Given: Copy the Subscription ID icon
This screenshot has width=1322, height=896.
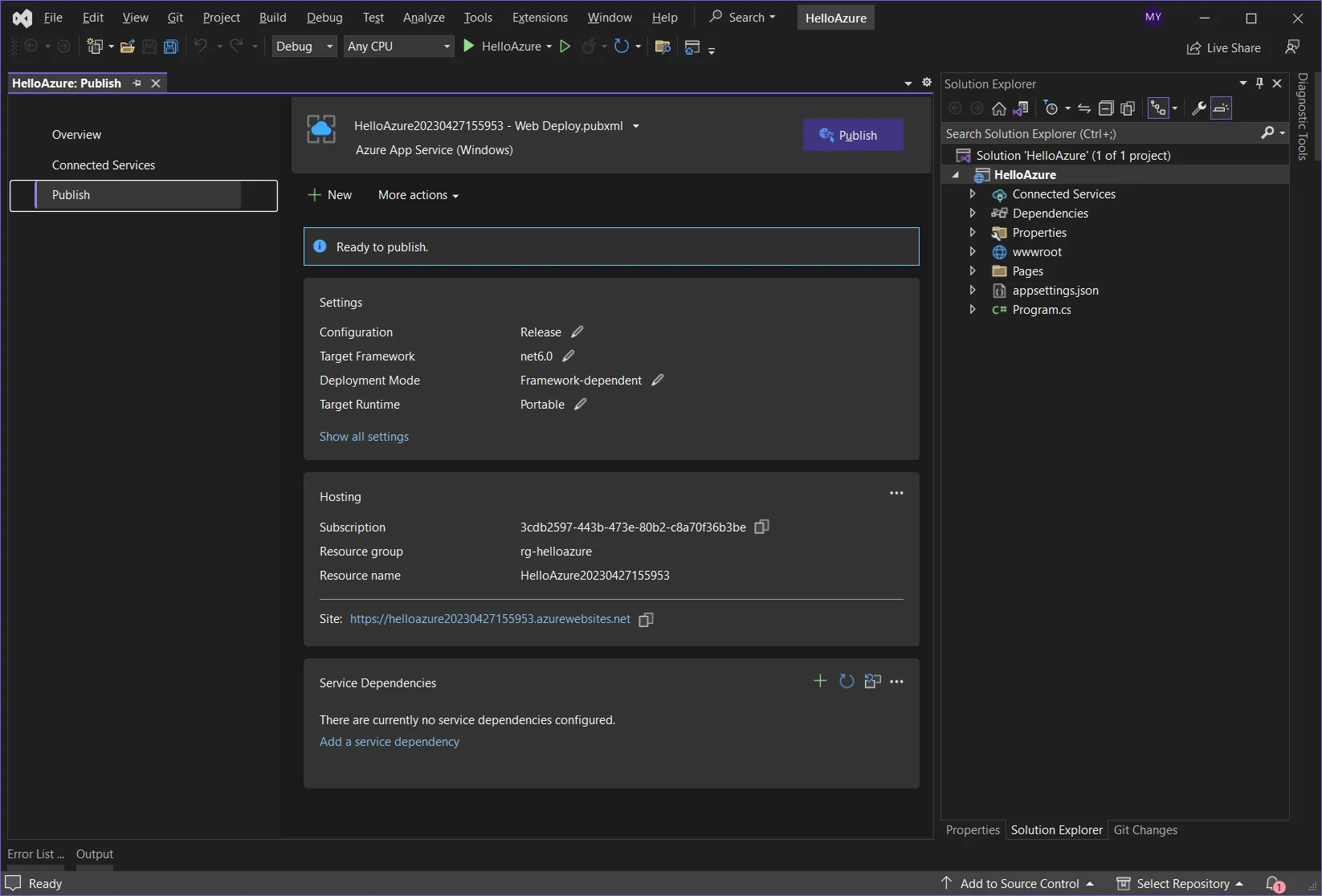Looking at the screenshot, I should [x=761, y=527].
